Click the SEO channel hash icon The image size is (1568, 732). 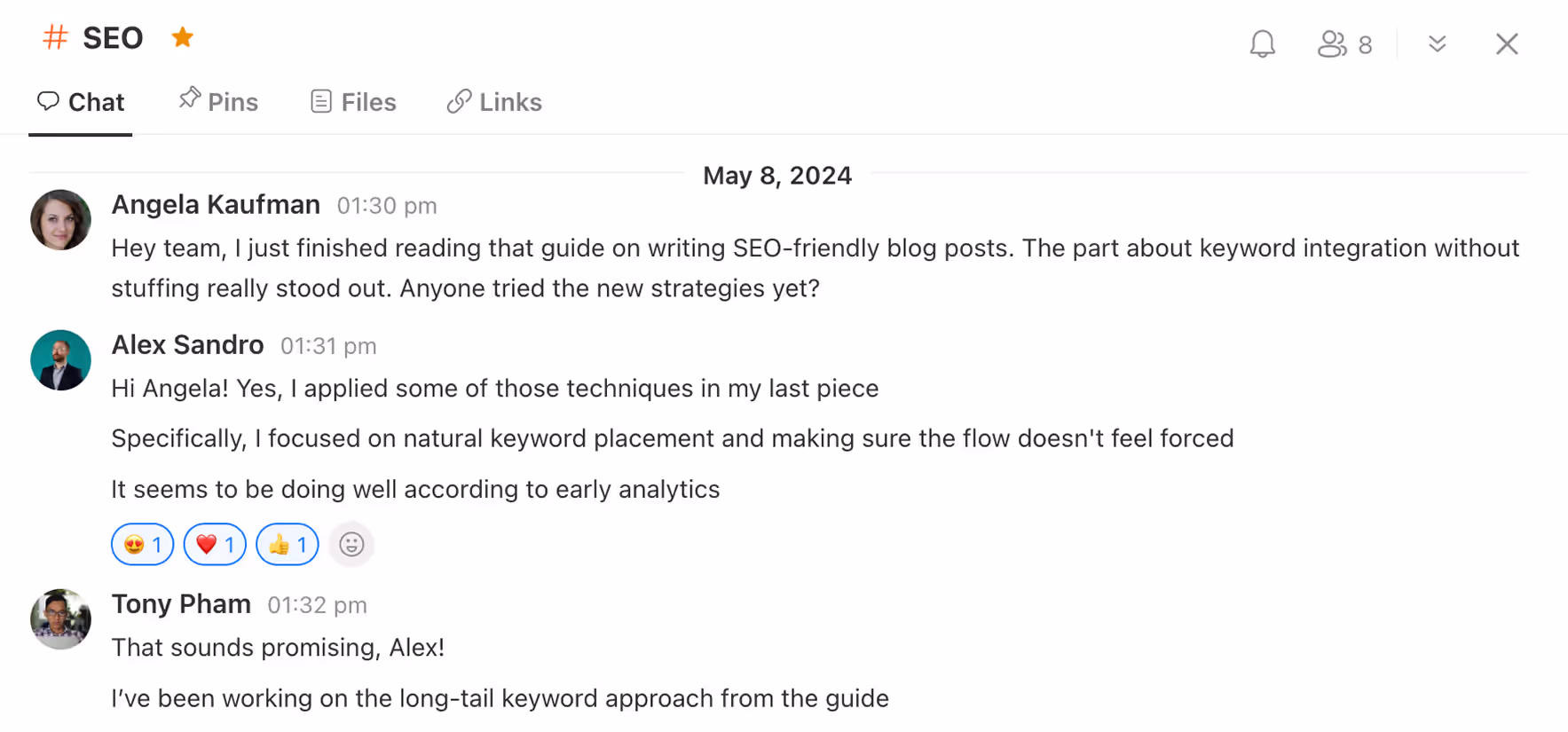tap(55, 37)
